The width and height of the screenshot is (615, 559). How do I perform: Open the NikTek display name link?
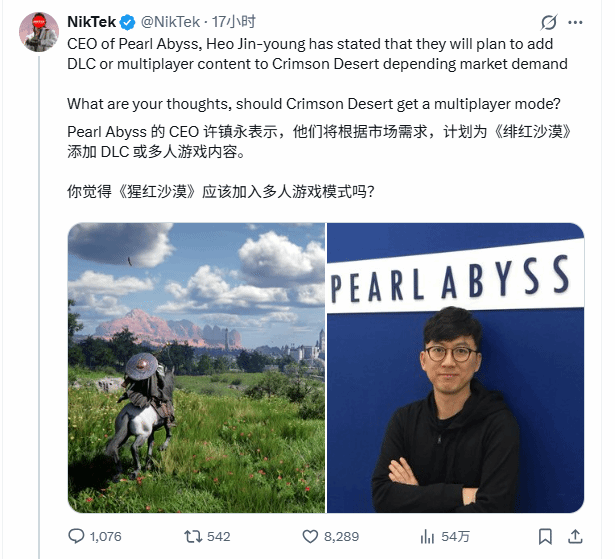coord(91,22)
